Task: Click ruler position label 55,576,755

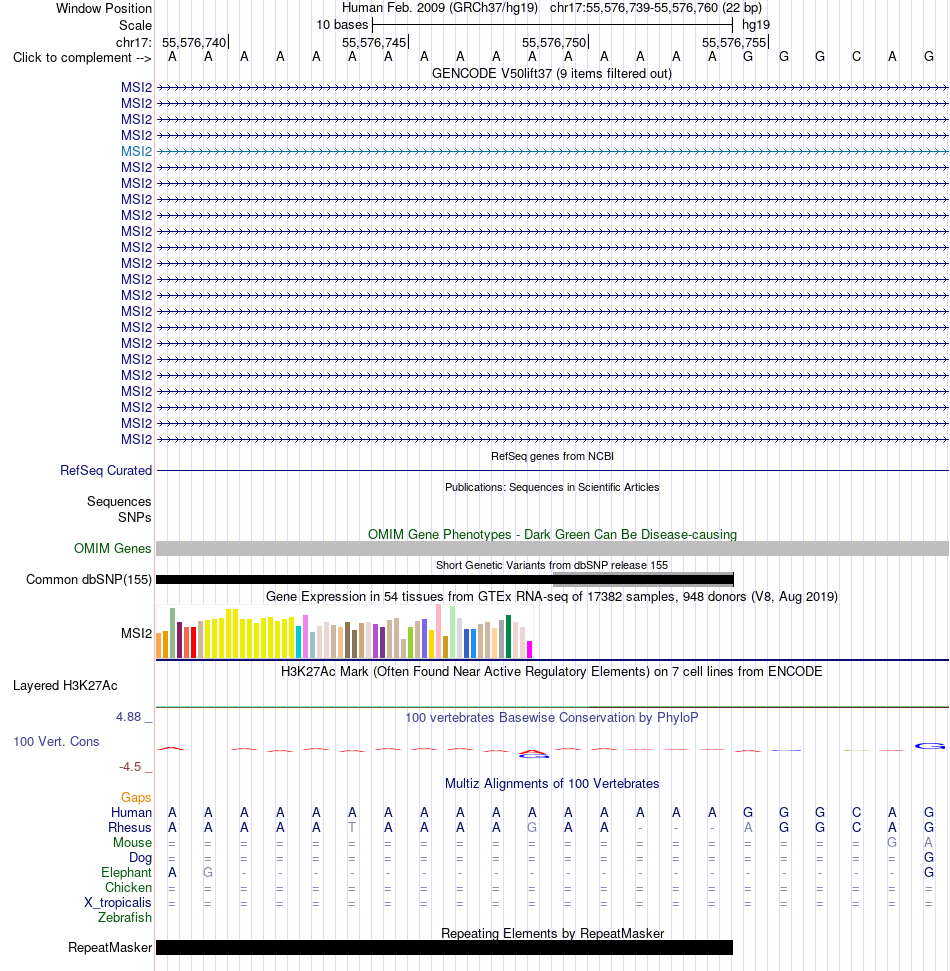Action: (x=734, y=42)
